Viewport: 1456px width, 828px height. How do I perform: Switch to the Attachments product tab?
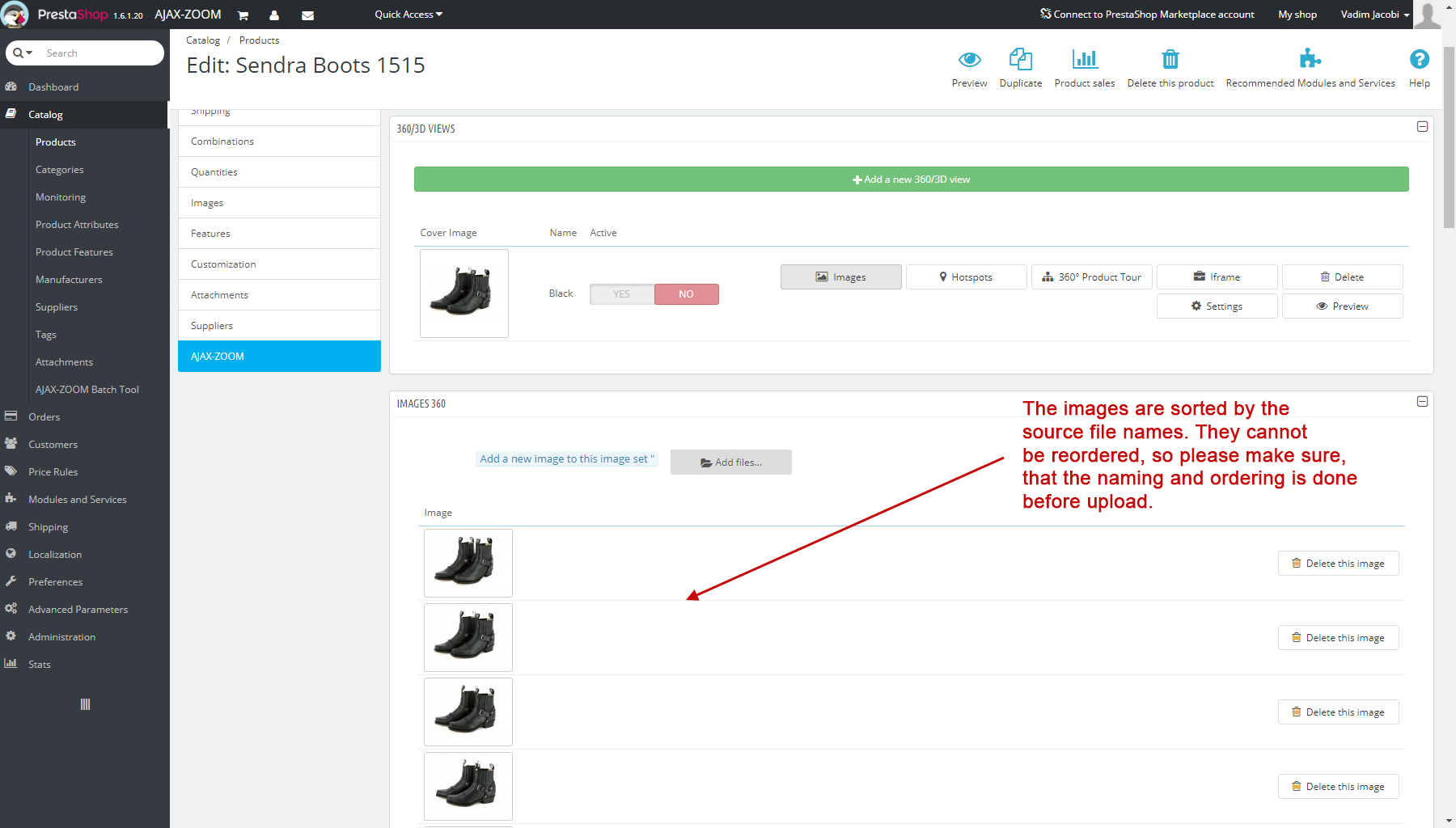[x=279, y=294]
